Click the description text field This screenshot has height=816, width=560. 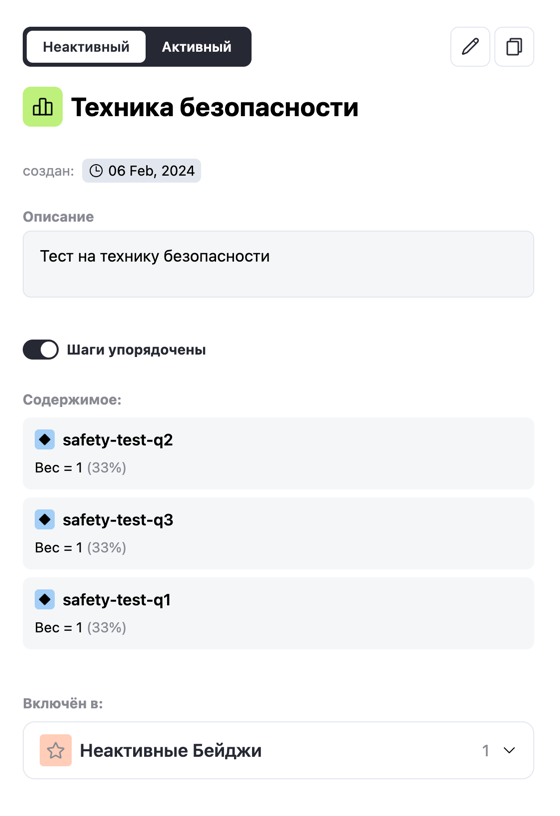tap(278, 264)
